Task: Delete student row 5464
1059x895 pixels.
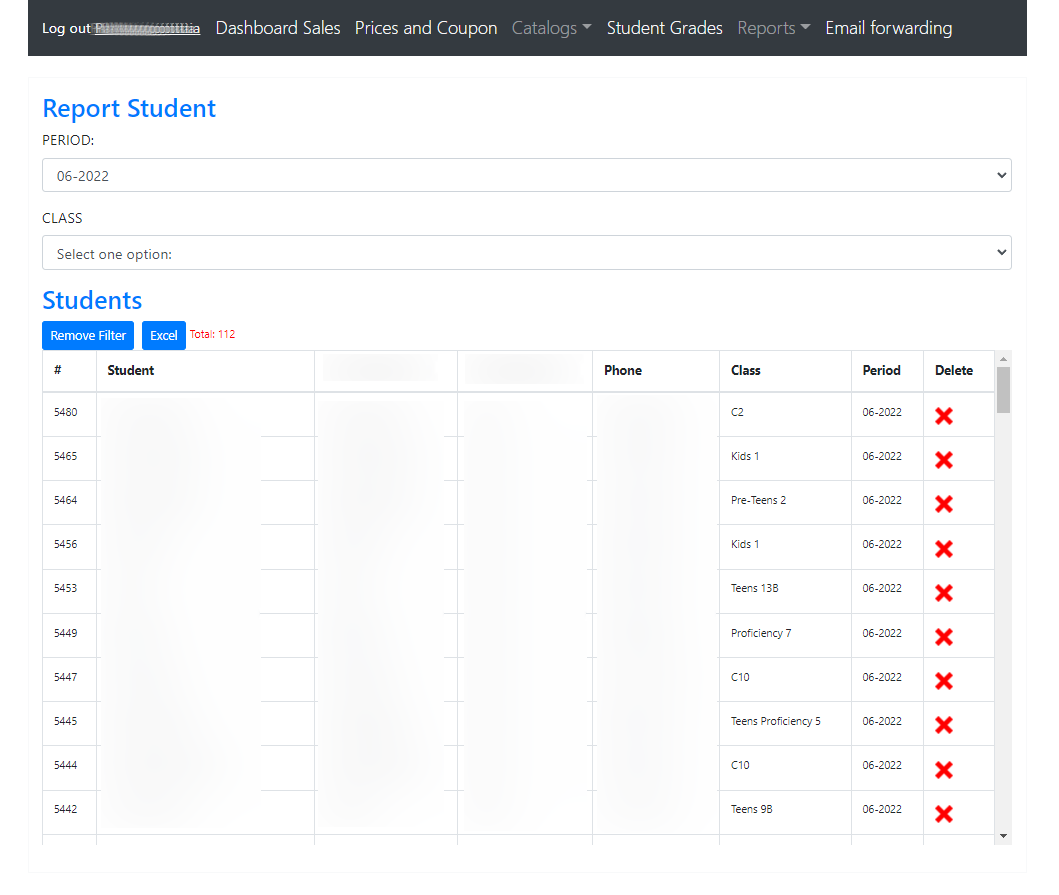Action: click(x=944, y=504)
